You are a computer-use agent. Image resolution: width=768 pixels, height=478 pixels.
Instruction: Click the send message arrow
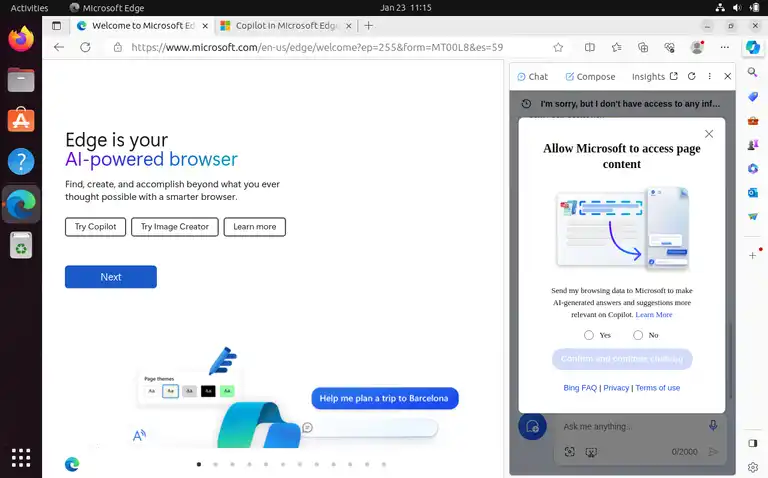713,452
